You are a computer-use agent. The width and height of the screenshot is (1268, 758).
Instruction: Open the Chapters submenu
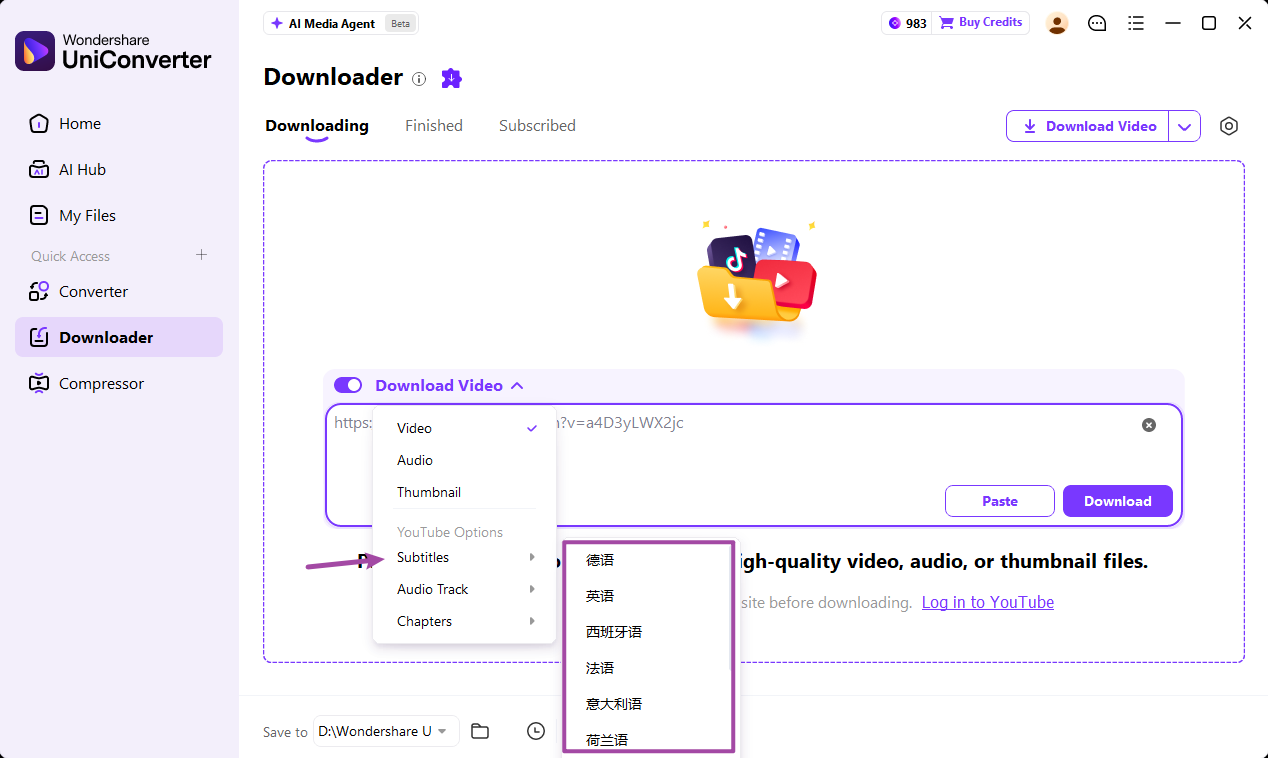pyautogui.click(x=464, y=621)
